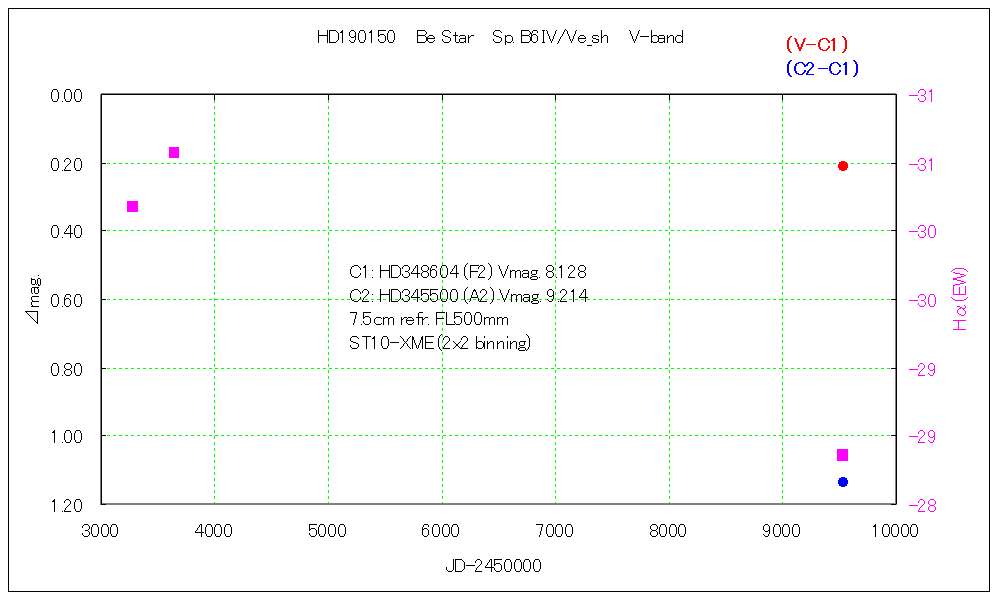Select the leftmost magenta square marker
The image size is (1000, 600).
point(132,207)
